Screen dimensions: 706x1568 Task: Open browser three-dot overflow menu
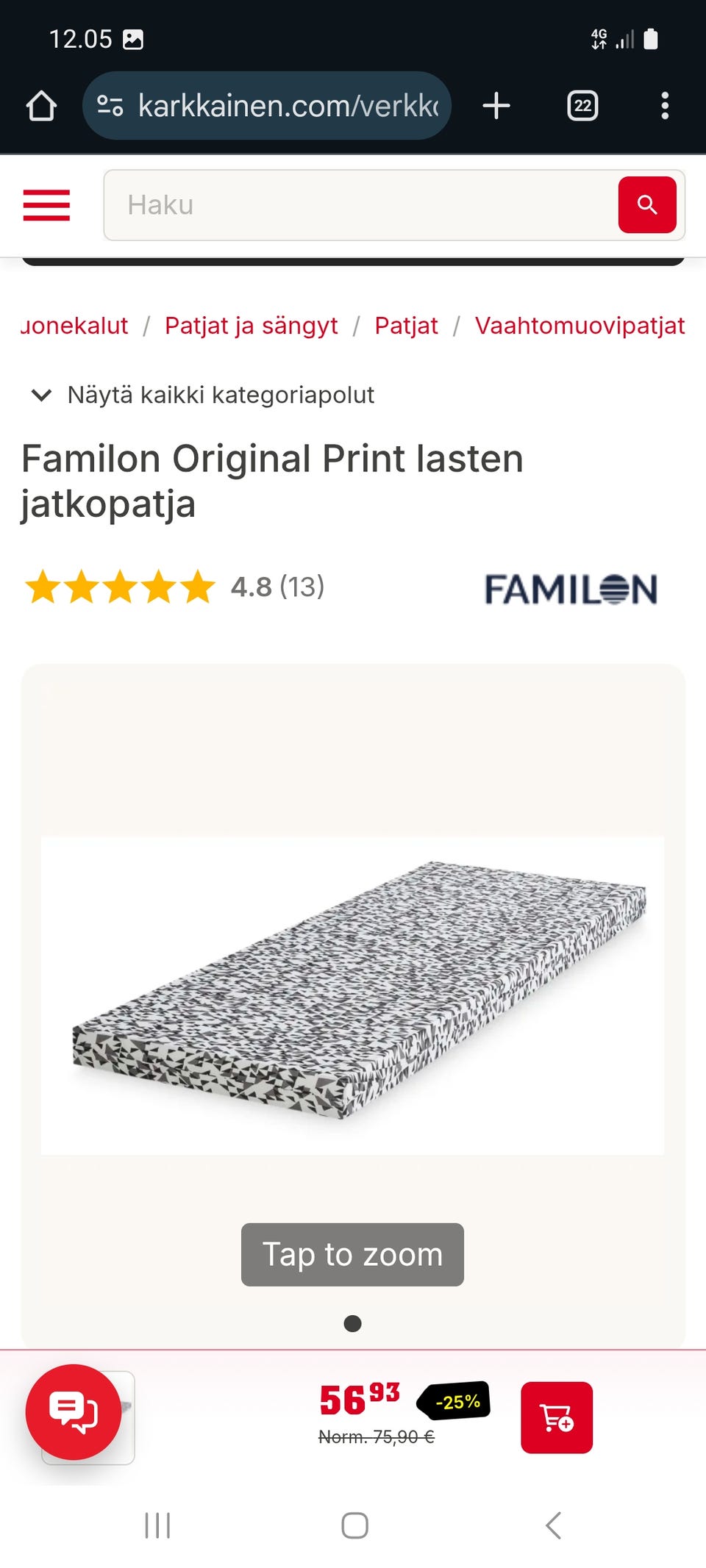[x=665, y=106]
